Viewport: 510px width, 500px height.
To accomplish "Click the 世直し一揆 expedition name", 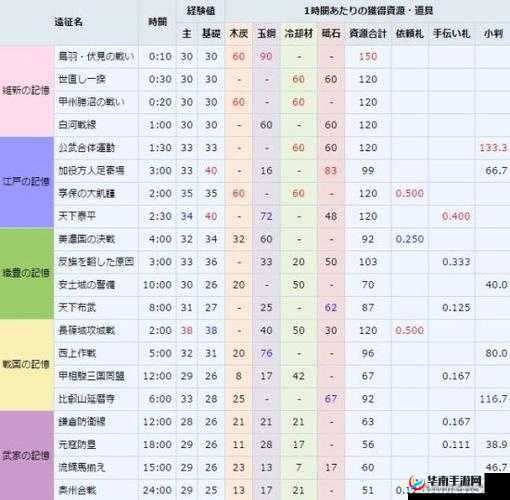I will (x=82, y=79).
